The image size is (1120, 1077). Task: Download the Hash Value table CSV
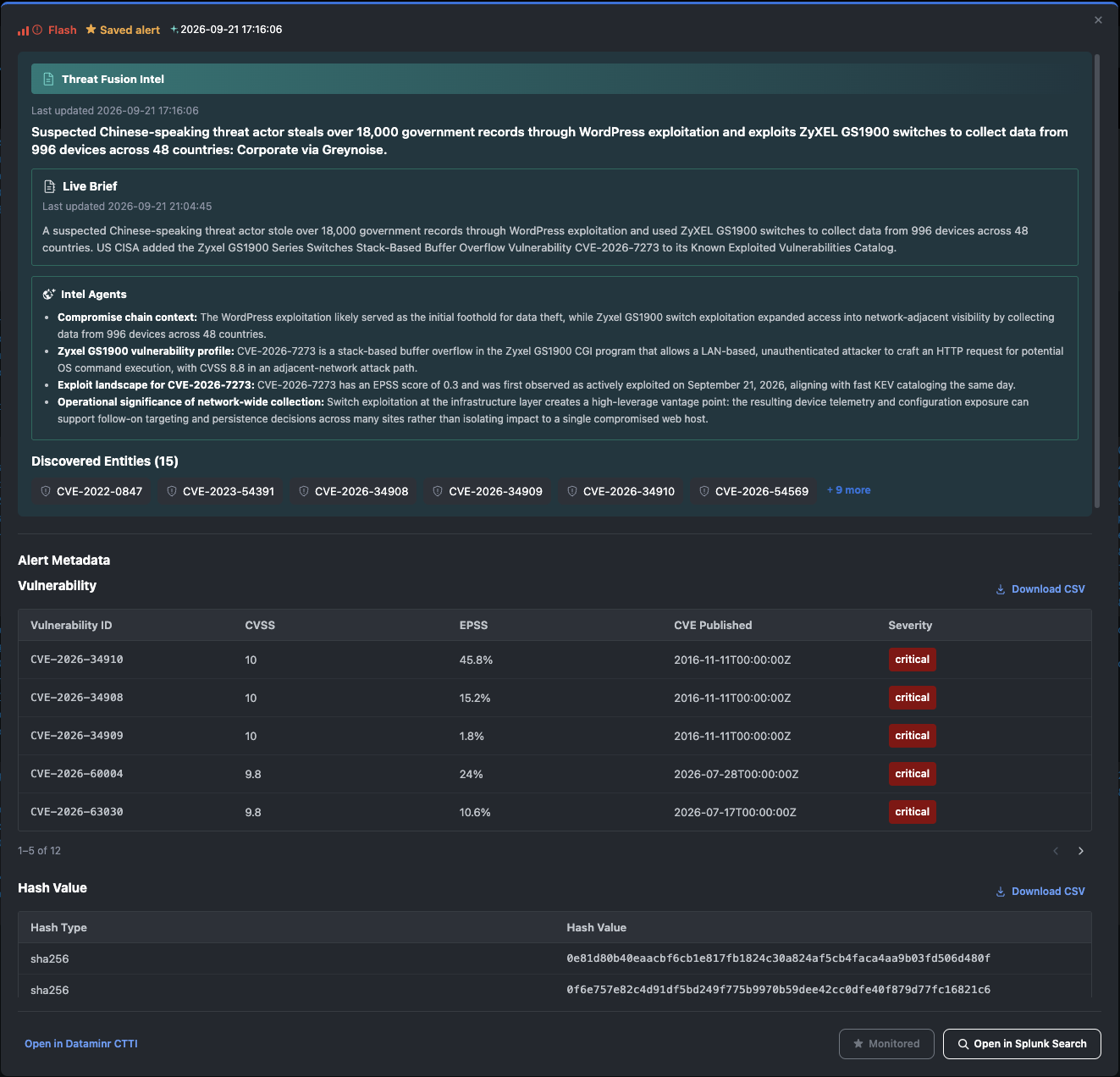click(x=1040, y=892)
